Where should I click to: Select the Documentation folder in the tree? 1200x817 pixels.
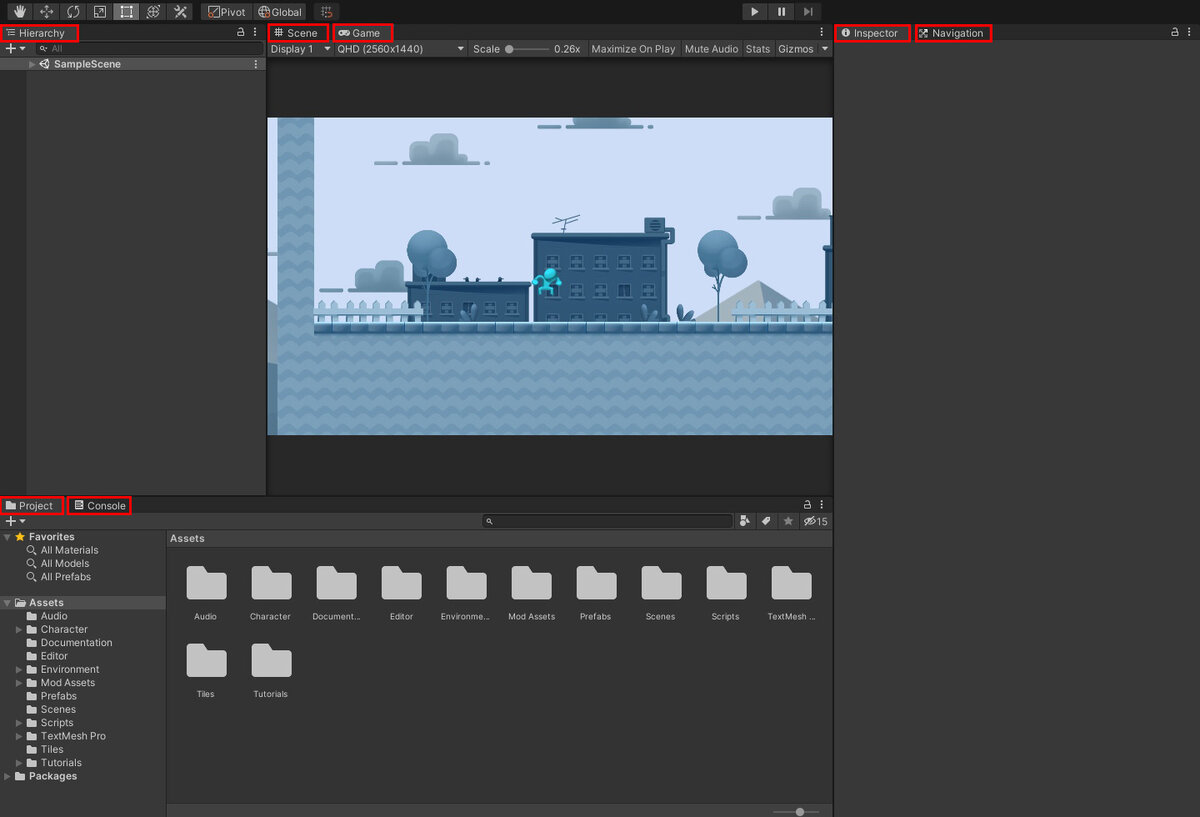76,643
